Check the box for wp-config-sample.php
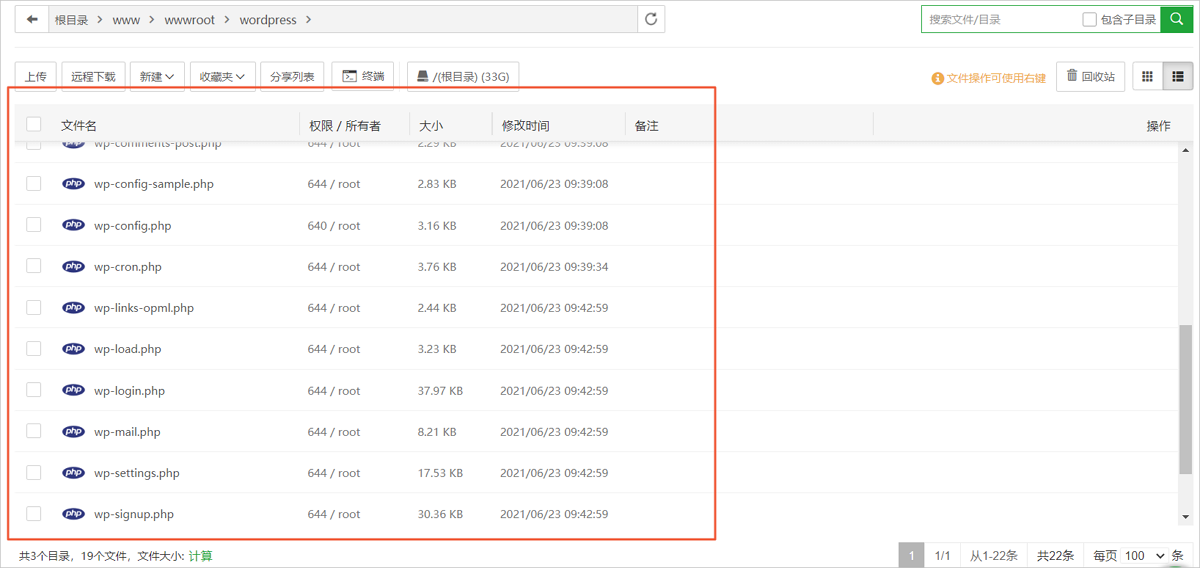The width and height of the screenshot is (1200, 568). coord(34,184)
